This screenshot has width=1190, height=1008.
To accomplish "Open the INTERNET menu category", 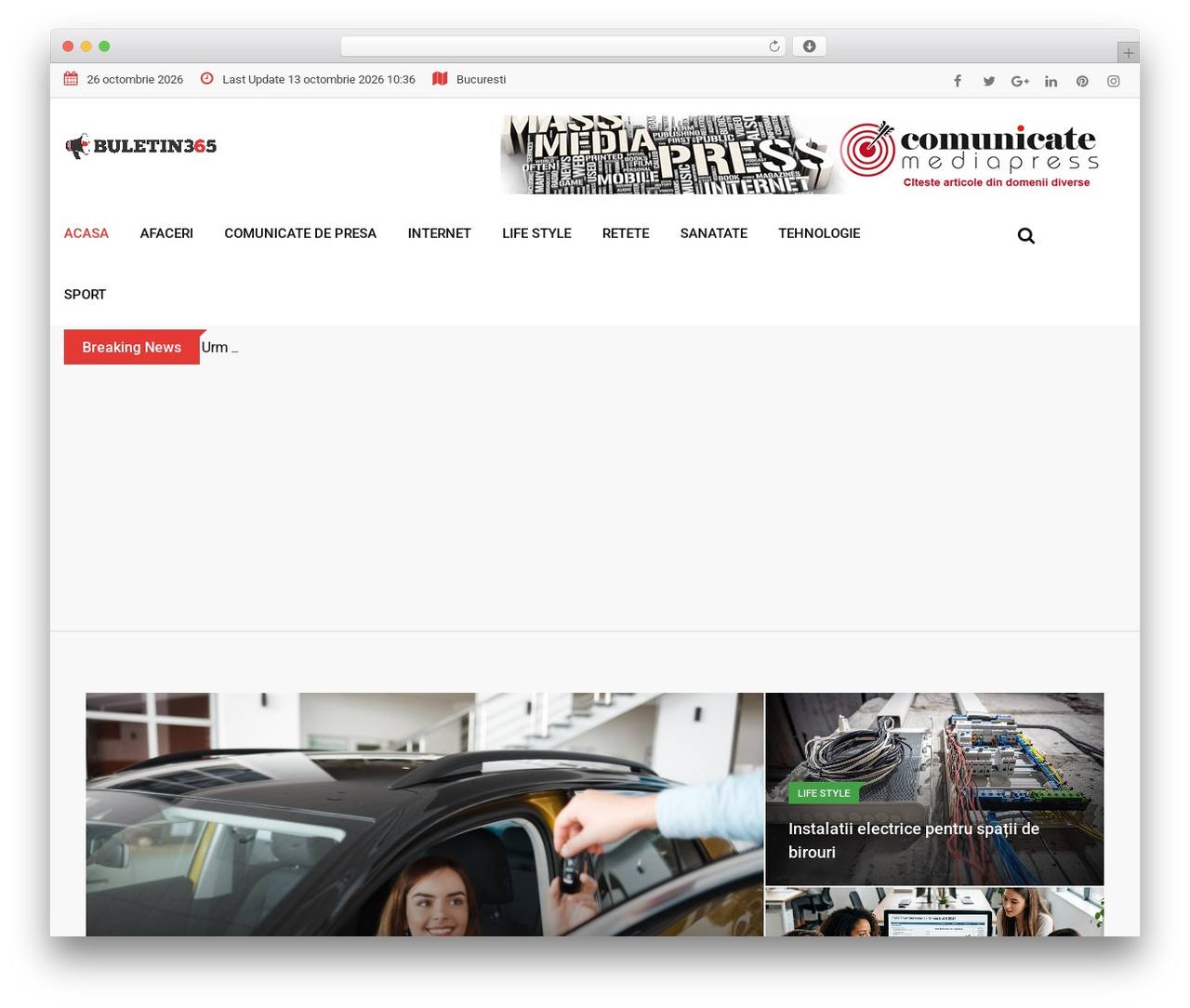I will [x=439, y=233].
